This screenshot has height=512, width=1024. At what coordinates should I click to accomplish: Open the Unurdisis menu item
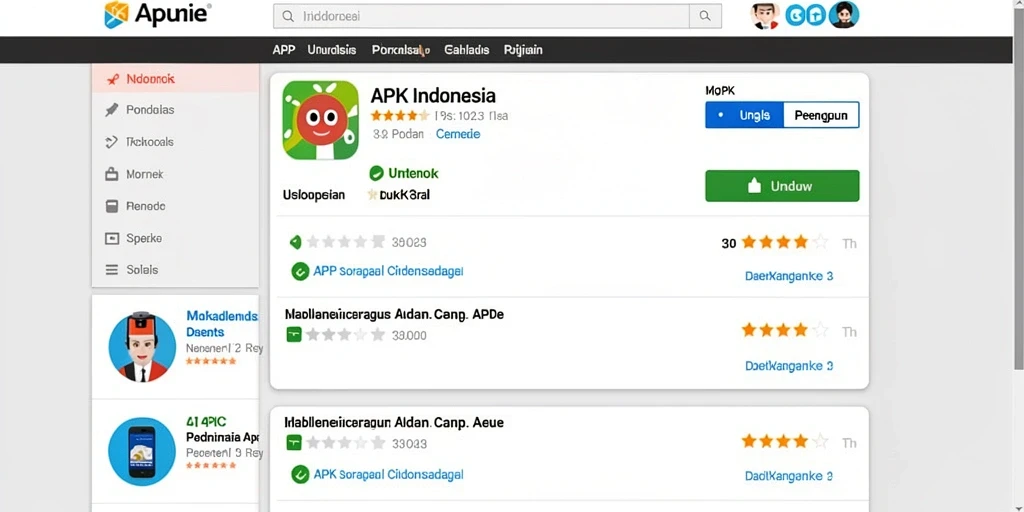pyautogui.click(x=332, y=50)
